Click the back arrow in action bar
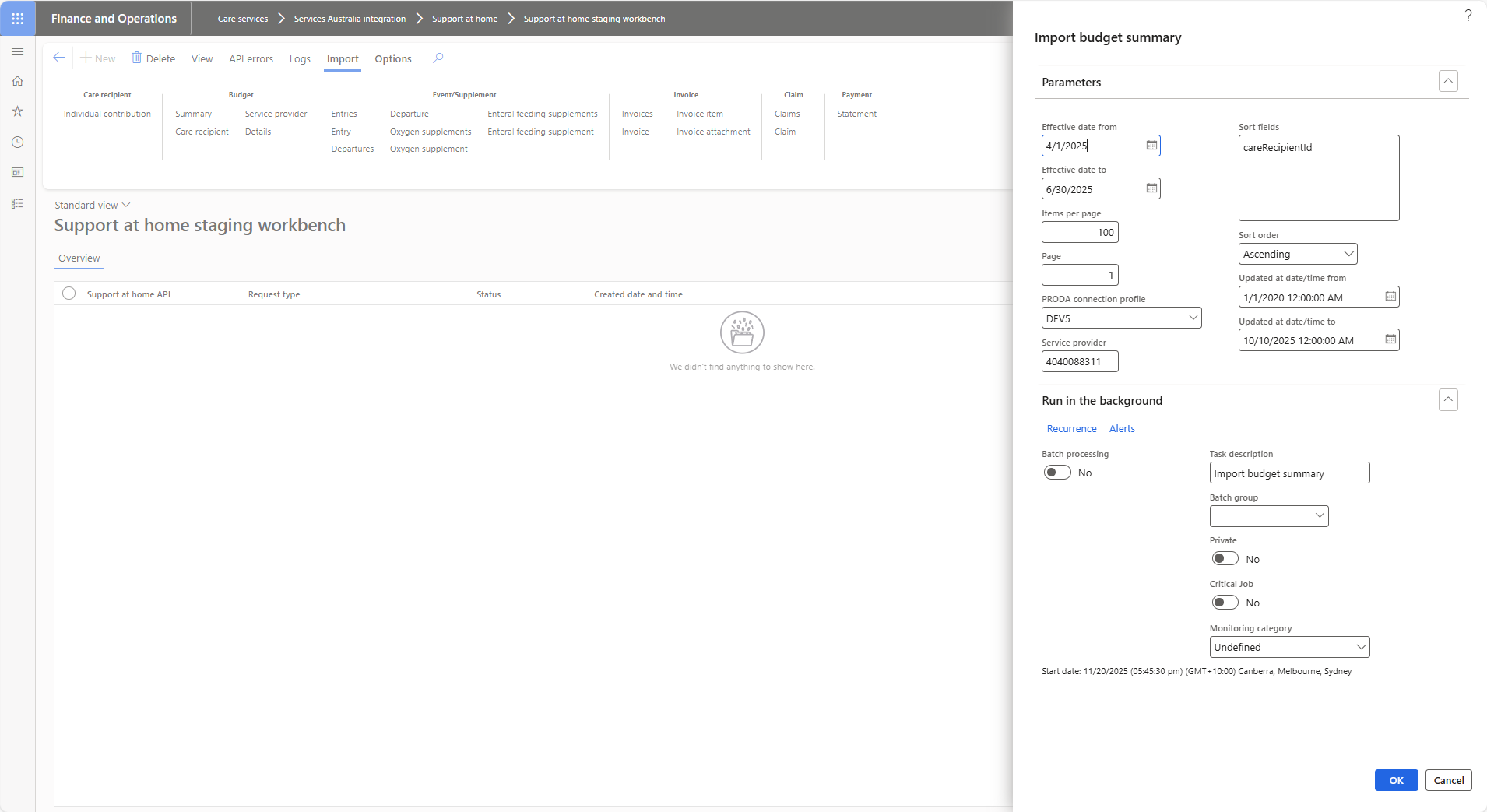This screenshot has width=1487, height=812. [x=58, y=58]
